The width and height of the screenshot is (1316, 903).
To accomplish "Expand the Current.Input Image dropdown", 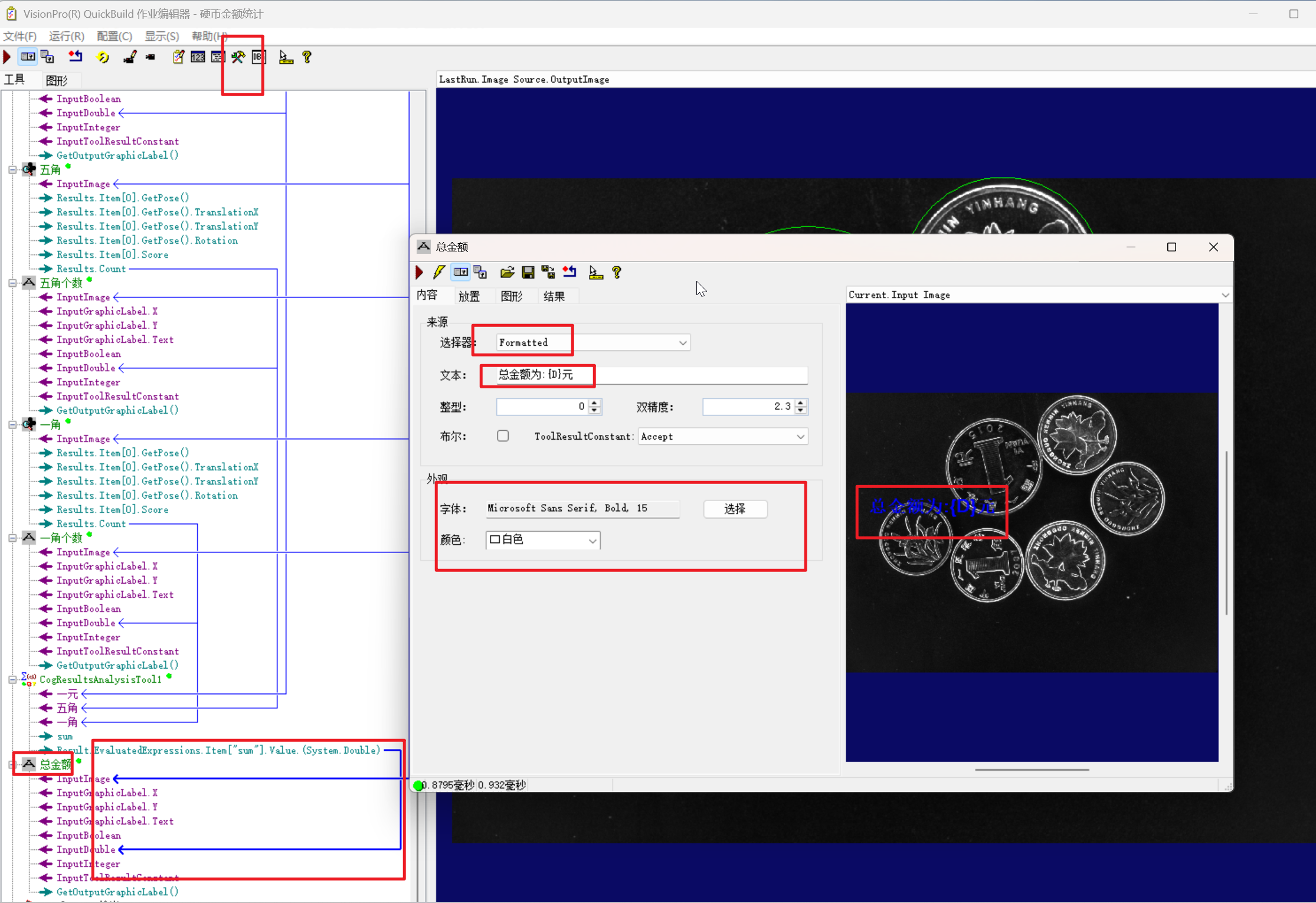I will coord(1225,295).
